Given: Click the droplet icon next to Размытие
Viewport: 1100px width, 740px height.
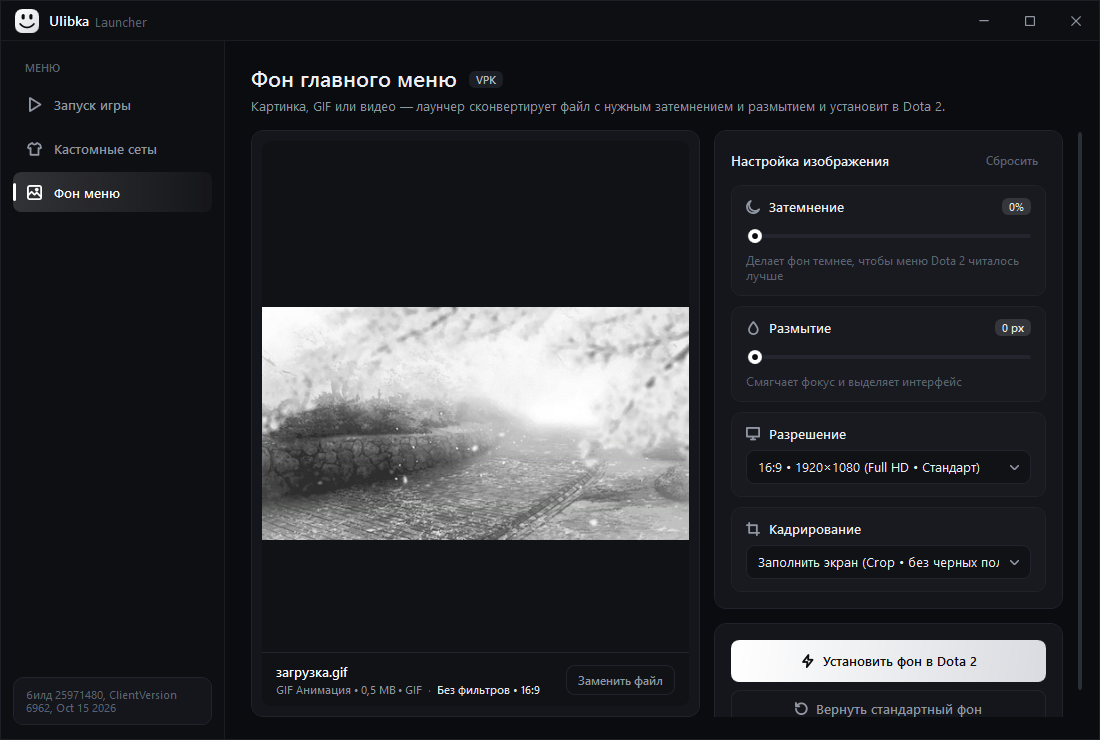Looking at the screenshot, I should pyautogui.click(x=753, y=328).
